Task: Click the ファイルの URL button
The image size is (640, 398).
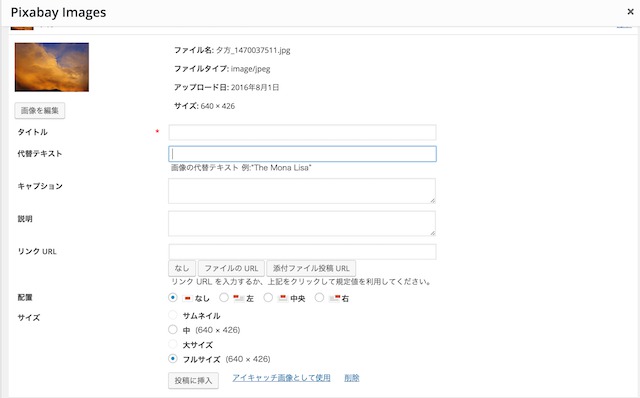Action: (x=231, y=268)
